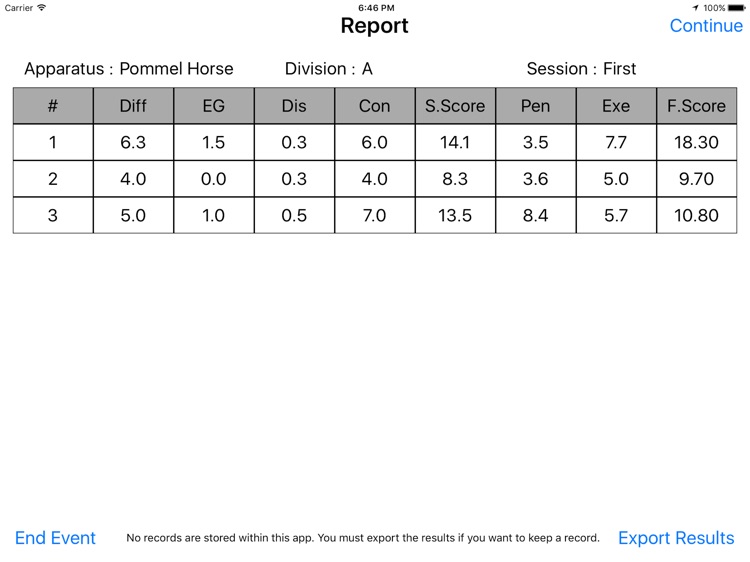Viewport: 750px width, 562px height.
Task: Click the Apparatus Pommel Horse label
Action: 129,69
